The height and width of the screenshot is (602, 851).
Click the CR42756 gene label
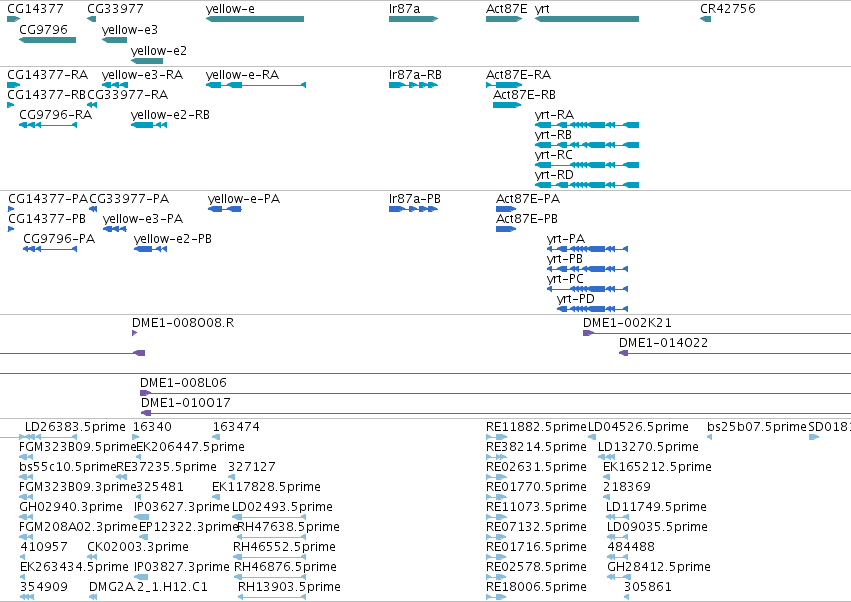[x=727, y=9]
